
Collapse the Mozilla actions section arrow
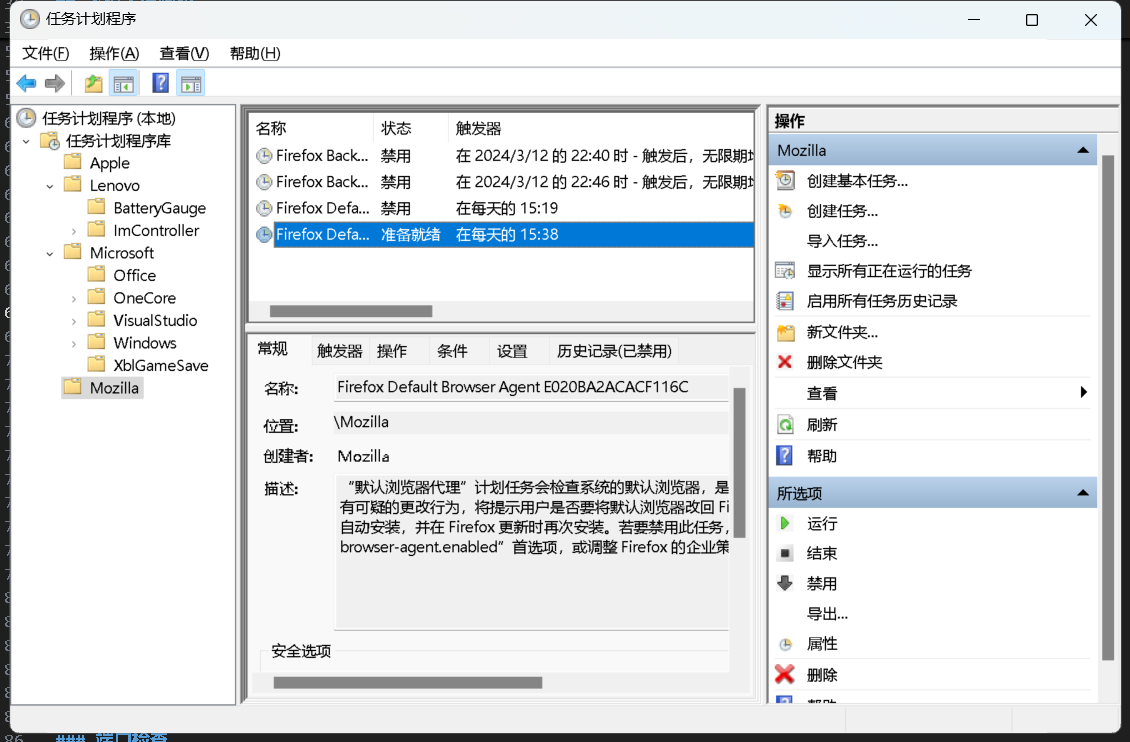pyautogui.click(x=1082, y=150)
